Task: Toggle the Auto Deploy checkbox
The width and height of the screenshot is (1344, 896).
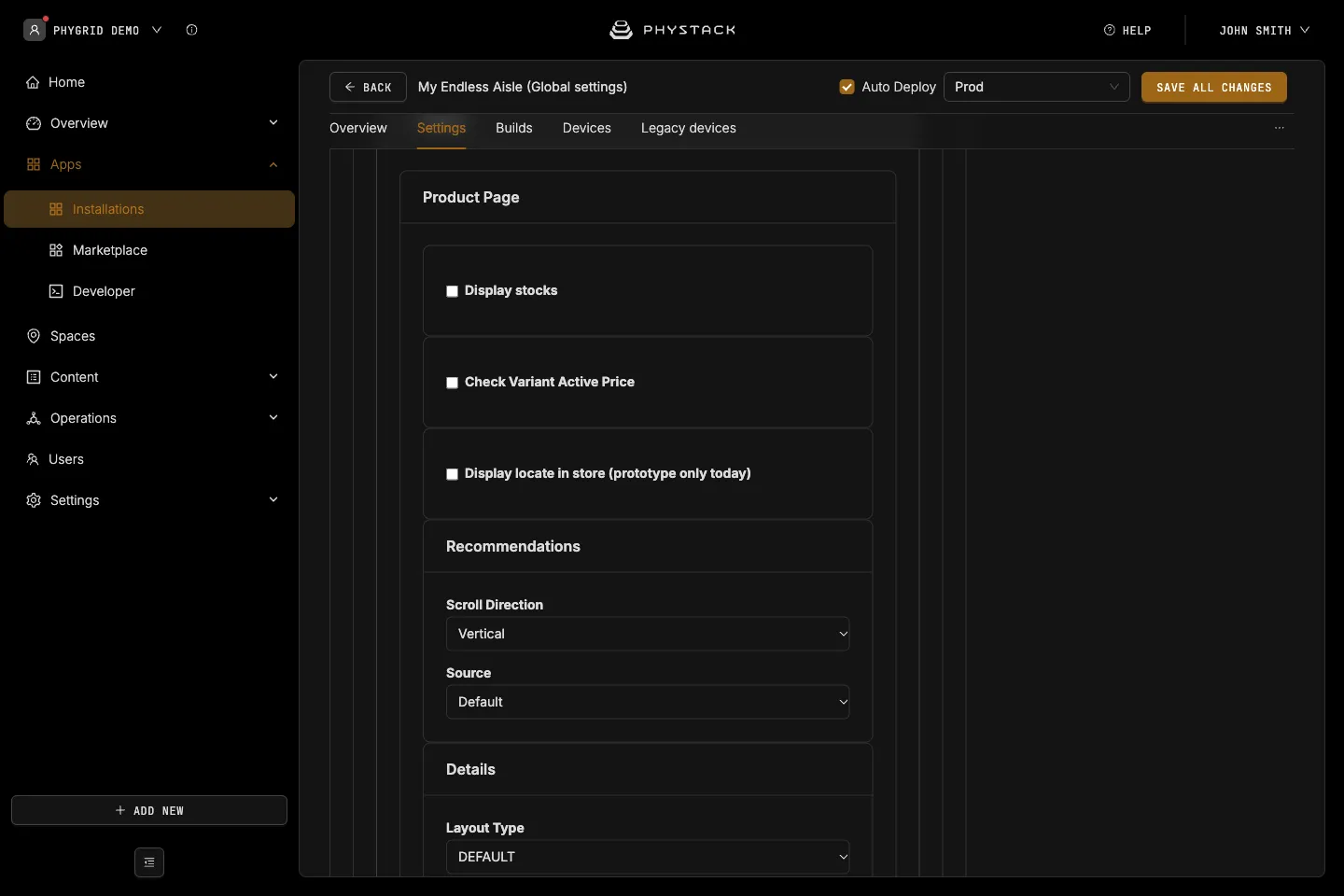Action: [847, 87]
